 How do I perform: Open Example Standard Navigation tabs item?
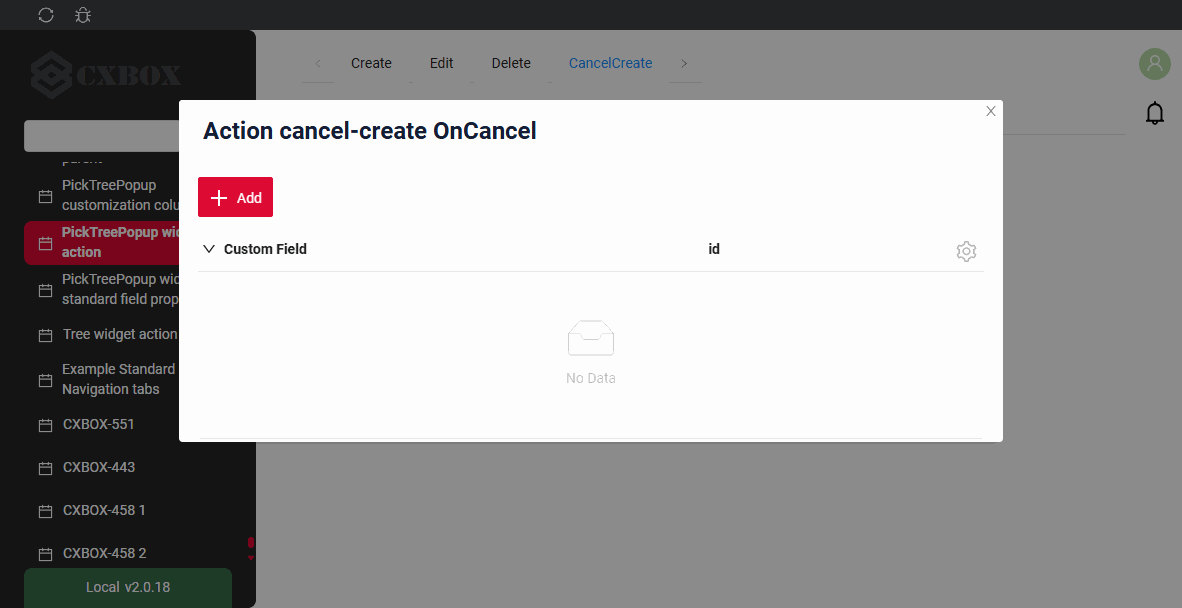point(109,379)
